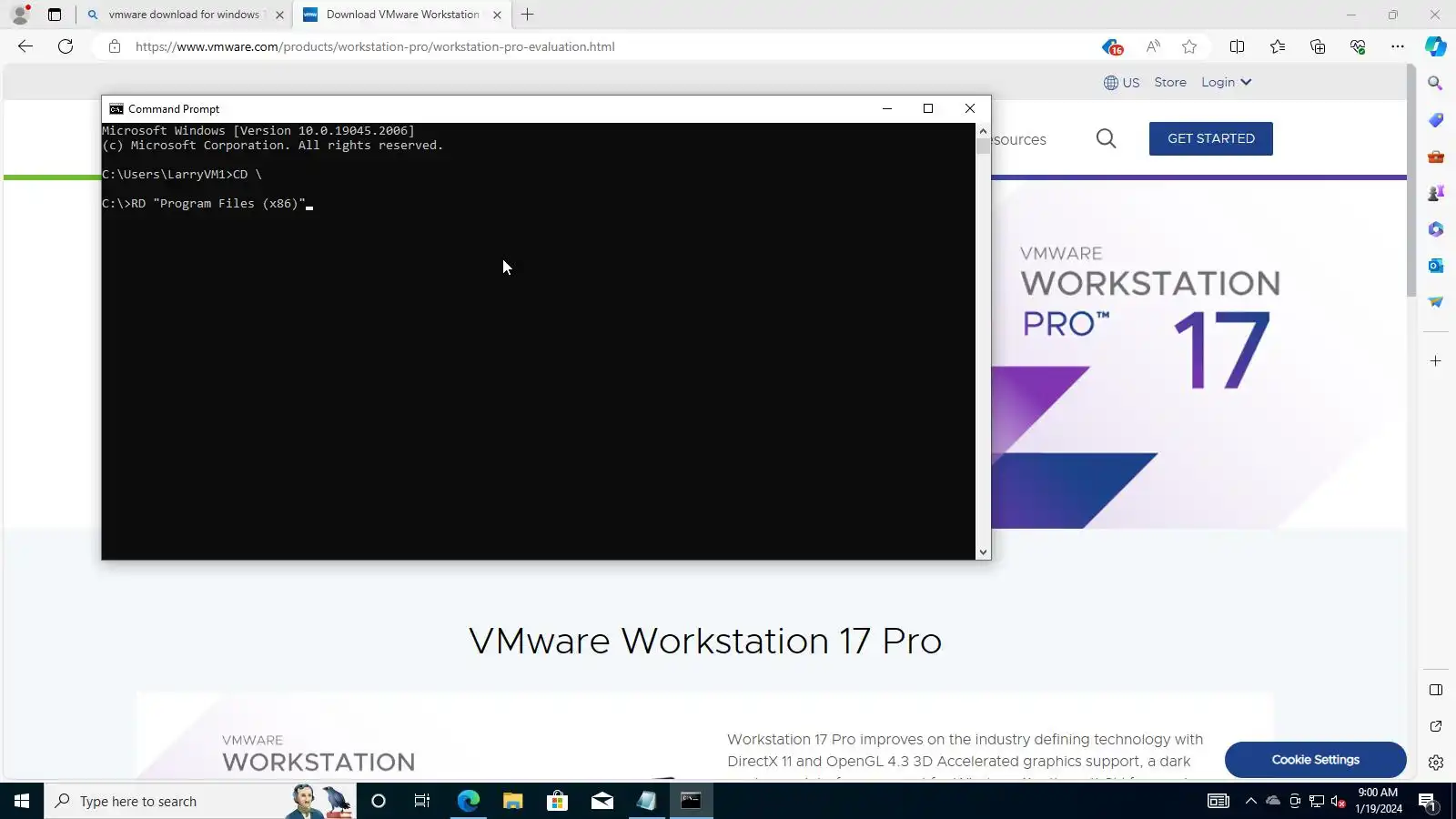
Task: Close the vmware download for windows tab
Action: coord(279,15)
